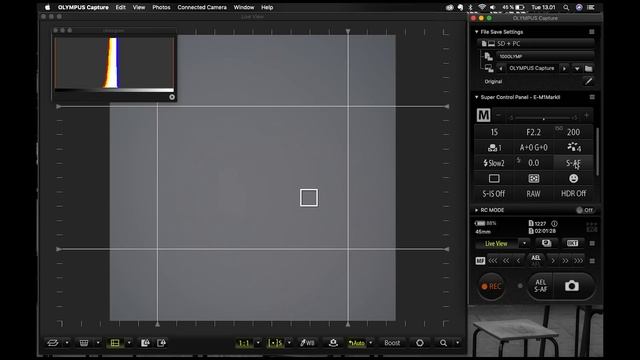Open the level gauge dropdown arrow
This screenshot has height=360, width=640.
(98, 343)
